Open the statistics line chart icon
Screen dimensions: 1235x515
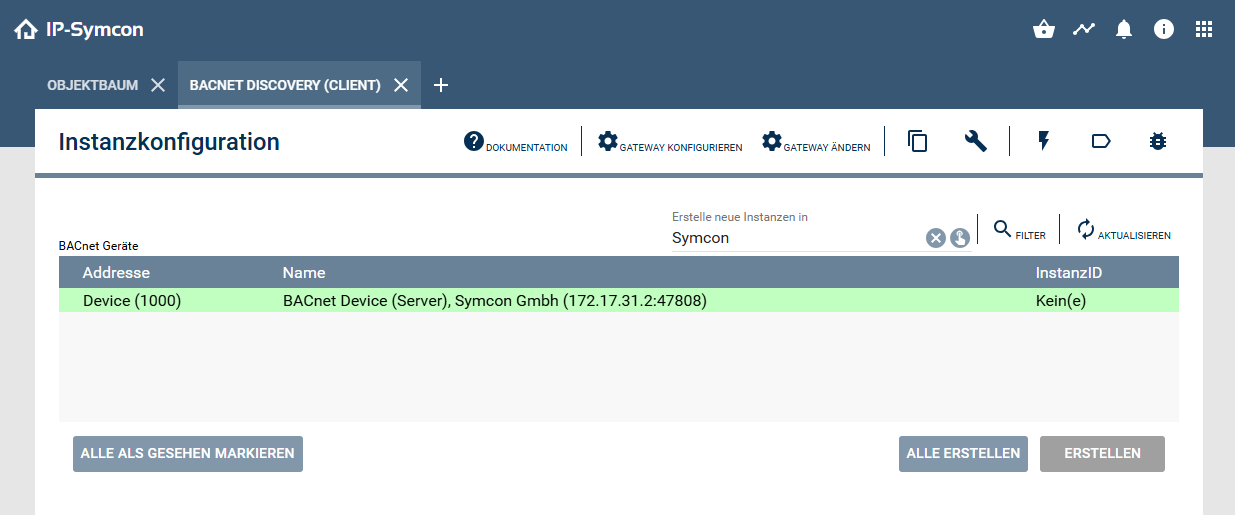(1084, 30)
